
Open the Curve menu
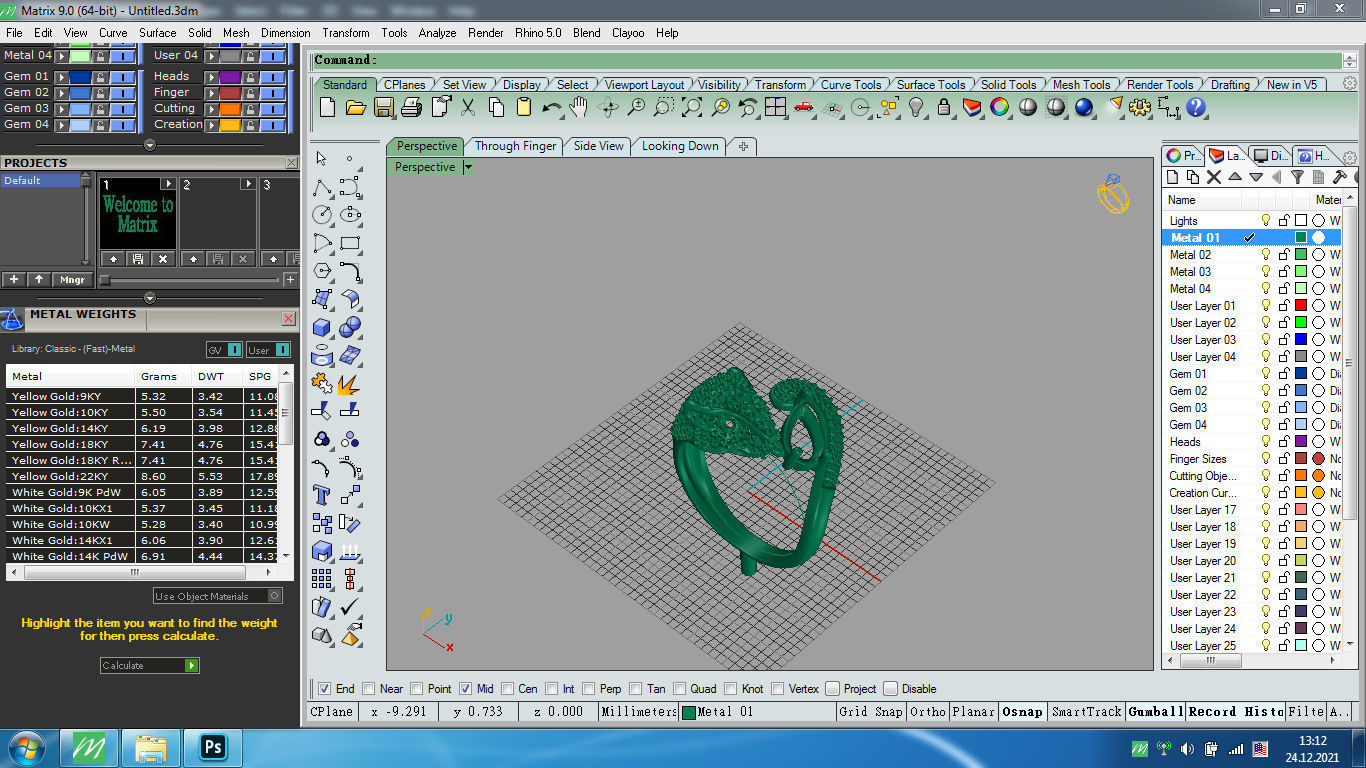113,33
